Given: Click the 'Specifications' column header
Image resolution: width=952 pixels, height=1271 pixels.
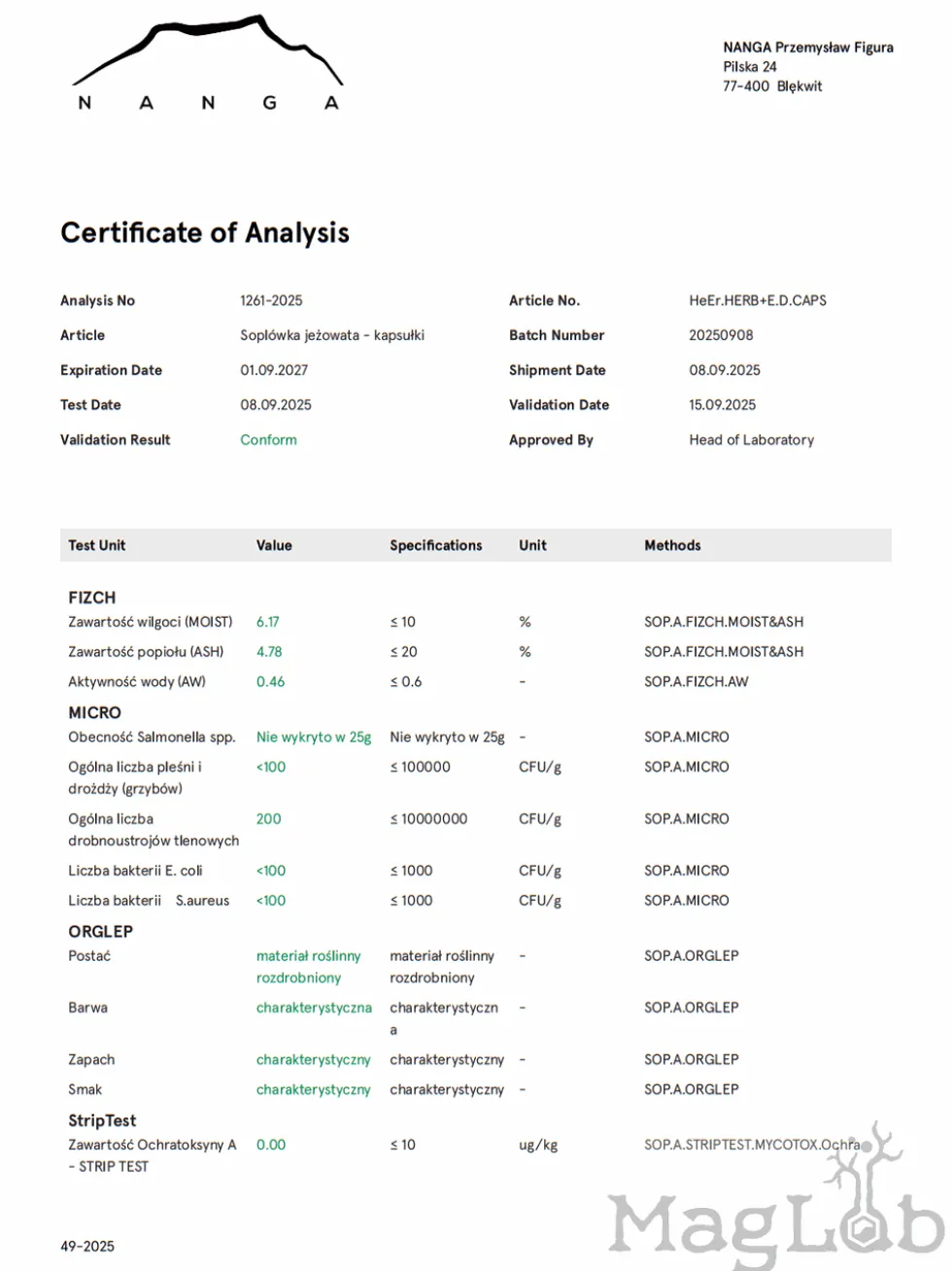Looking at the screenshot, I should [436, 545].
